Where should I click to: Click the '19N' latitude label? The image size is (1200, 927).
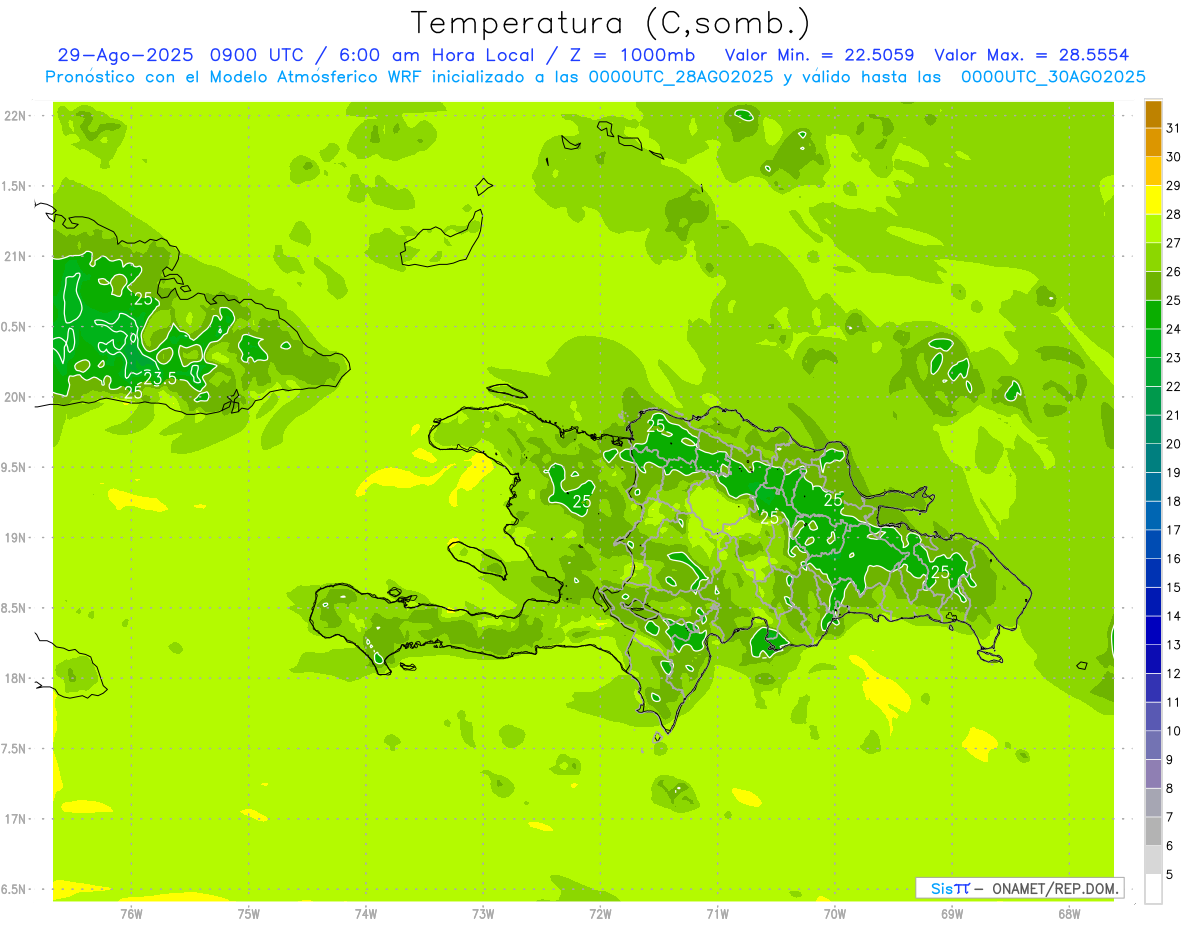[14, 538]
